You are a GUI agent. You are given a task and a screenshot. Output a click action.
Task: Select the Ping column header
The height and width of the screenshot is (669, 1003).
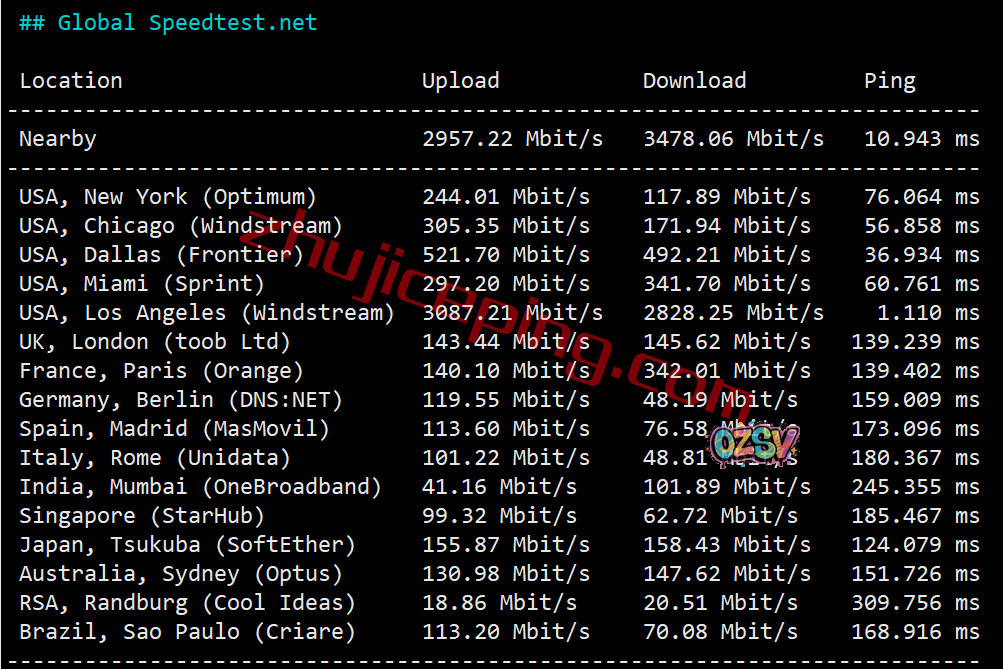click(x=890, y=82)
